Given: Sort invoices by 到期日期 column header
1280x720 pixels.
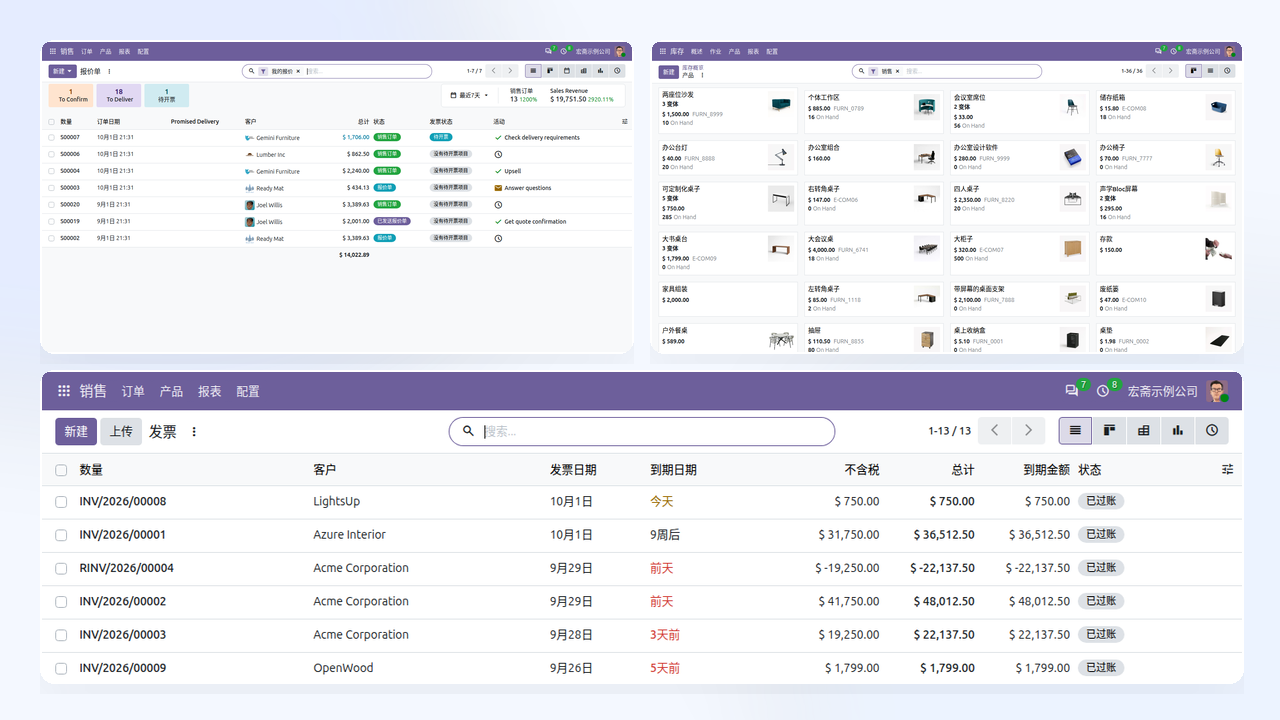Looking at the screenshot, I should coord(673,470).
